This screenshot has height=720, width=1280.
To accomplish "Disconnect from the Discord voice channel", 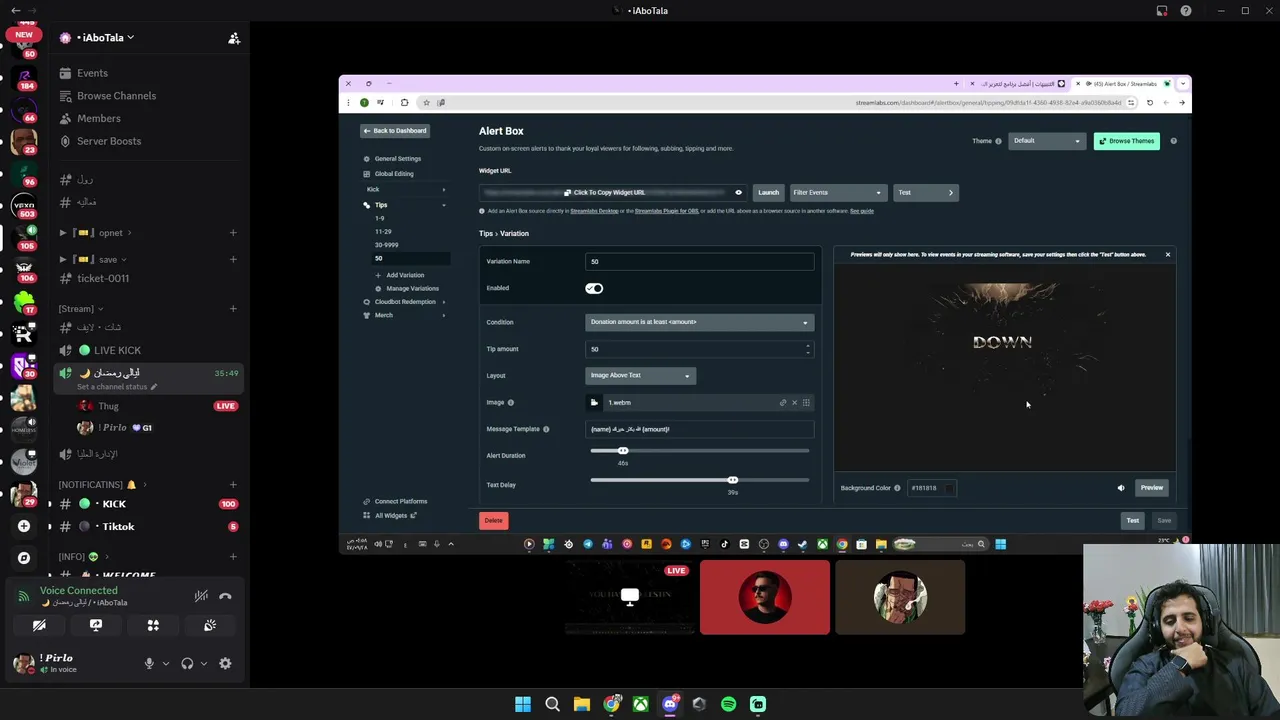I will coord(225,596).
